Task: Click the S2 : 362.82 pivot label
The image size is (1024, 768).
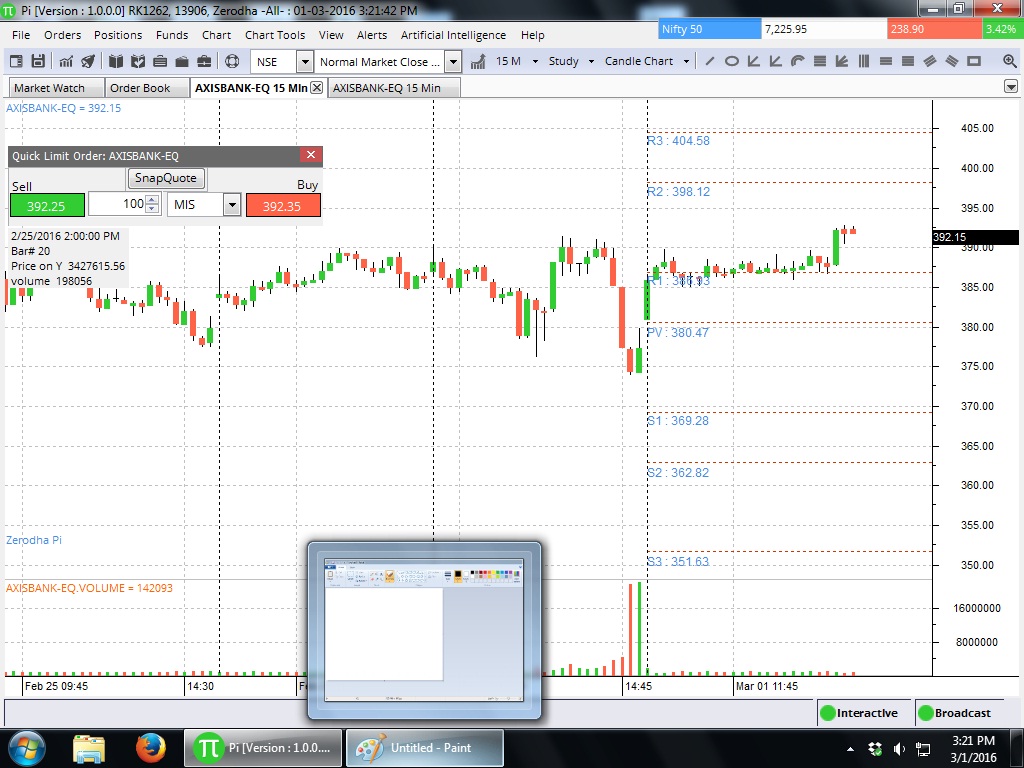Action: (678, 472)
